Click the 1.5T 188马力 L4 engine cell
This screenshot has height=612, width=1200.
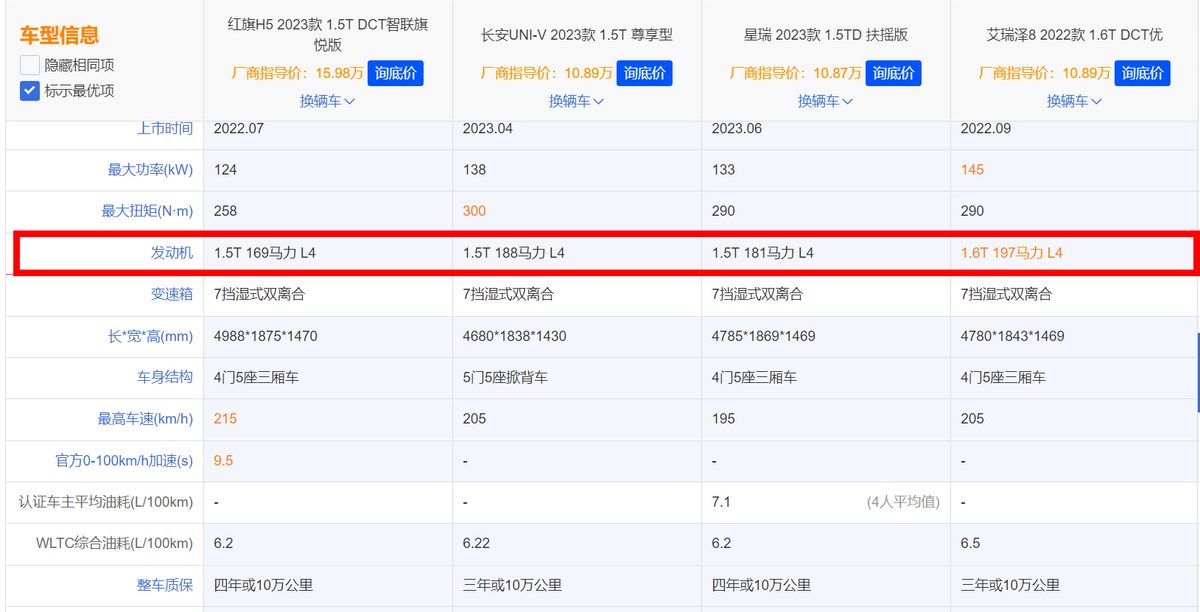pos(513,253)
